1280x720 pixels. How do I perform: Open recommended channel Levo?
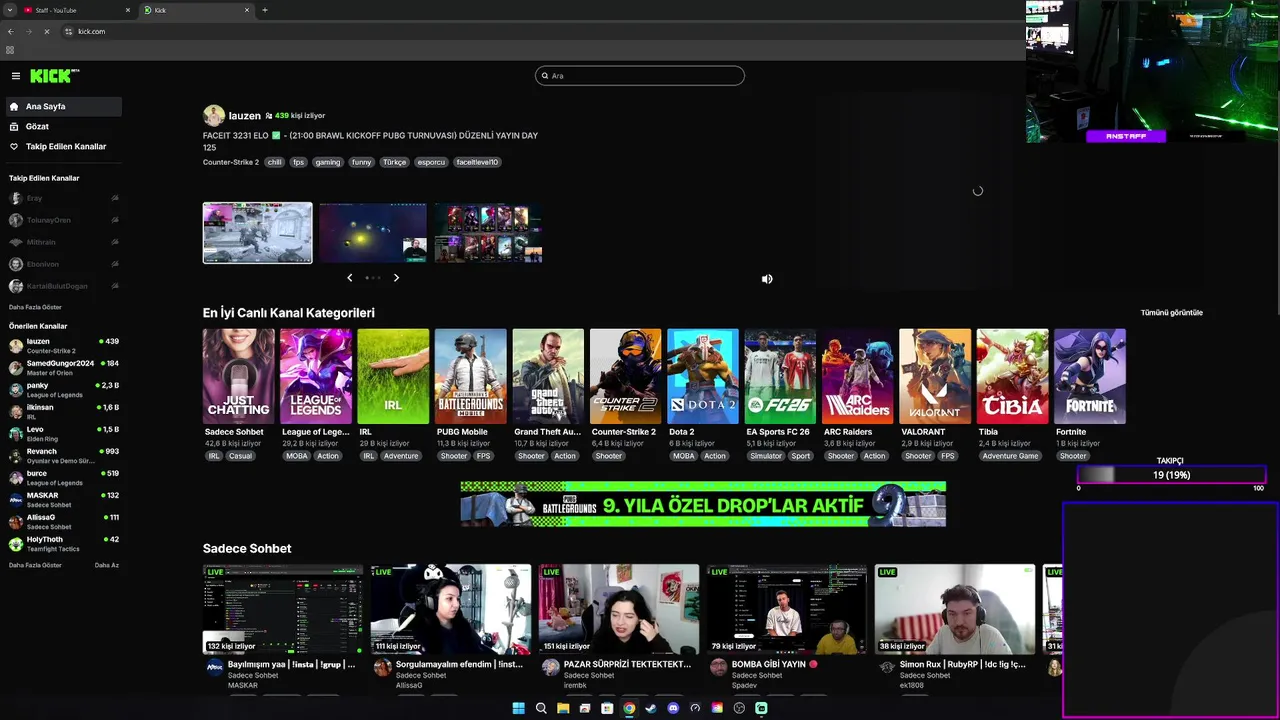point(63,434)
